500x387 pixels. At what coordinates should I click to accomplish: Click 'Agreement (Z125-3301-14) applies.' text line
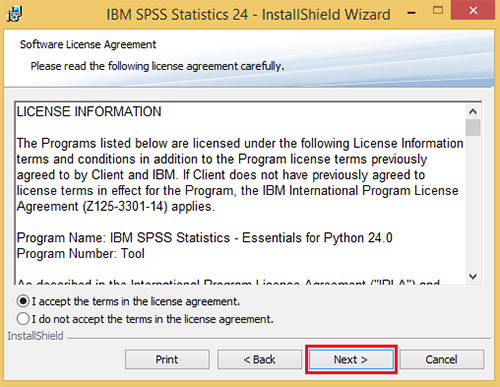point(116,207)
